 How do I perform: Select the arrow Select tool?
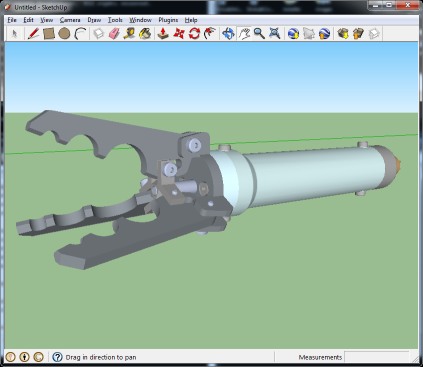[14, 34]
